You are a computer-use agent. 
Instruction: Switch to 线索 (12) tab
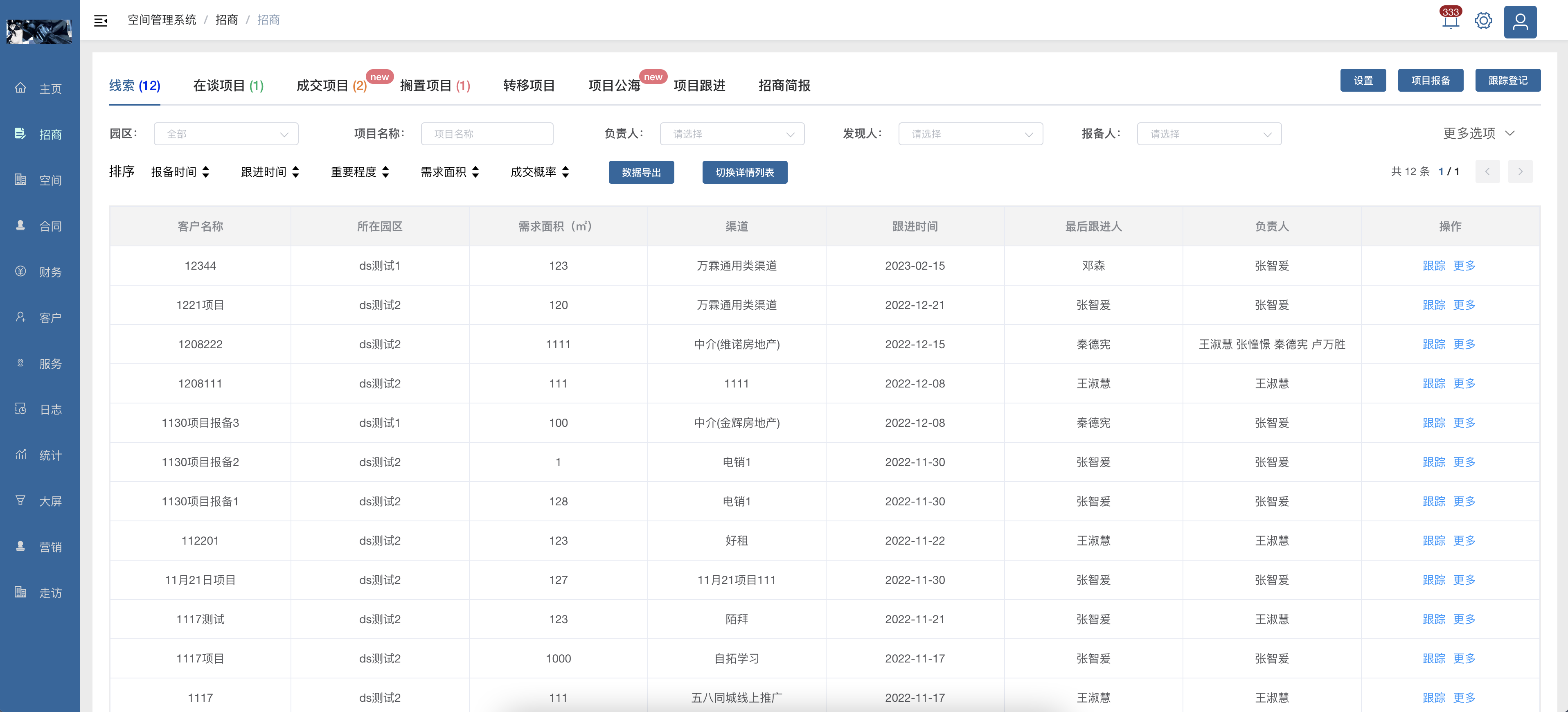point(135,86)
